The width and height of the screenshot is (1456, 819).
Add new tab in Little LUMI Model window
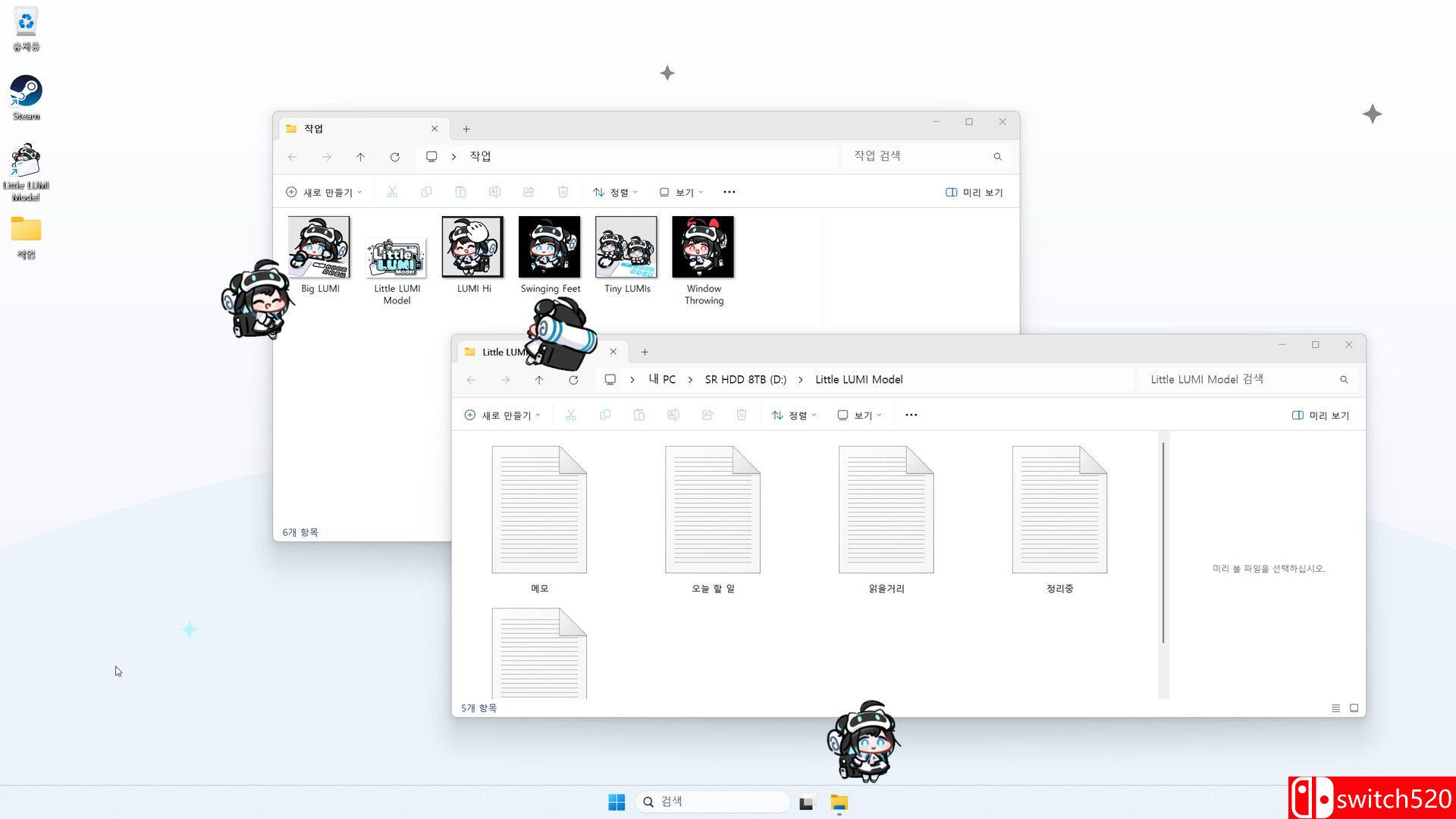pyautogui.click(x=645, y=352)
